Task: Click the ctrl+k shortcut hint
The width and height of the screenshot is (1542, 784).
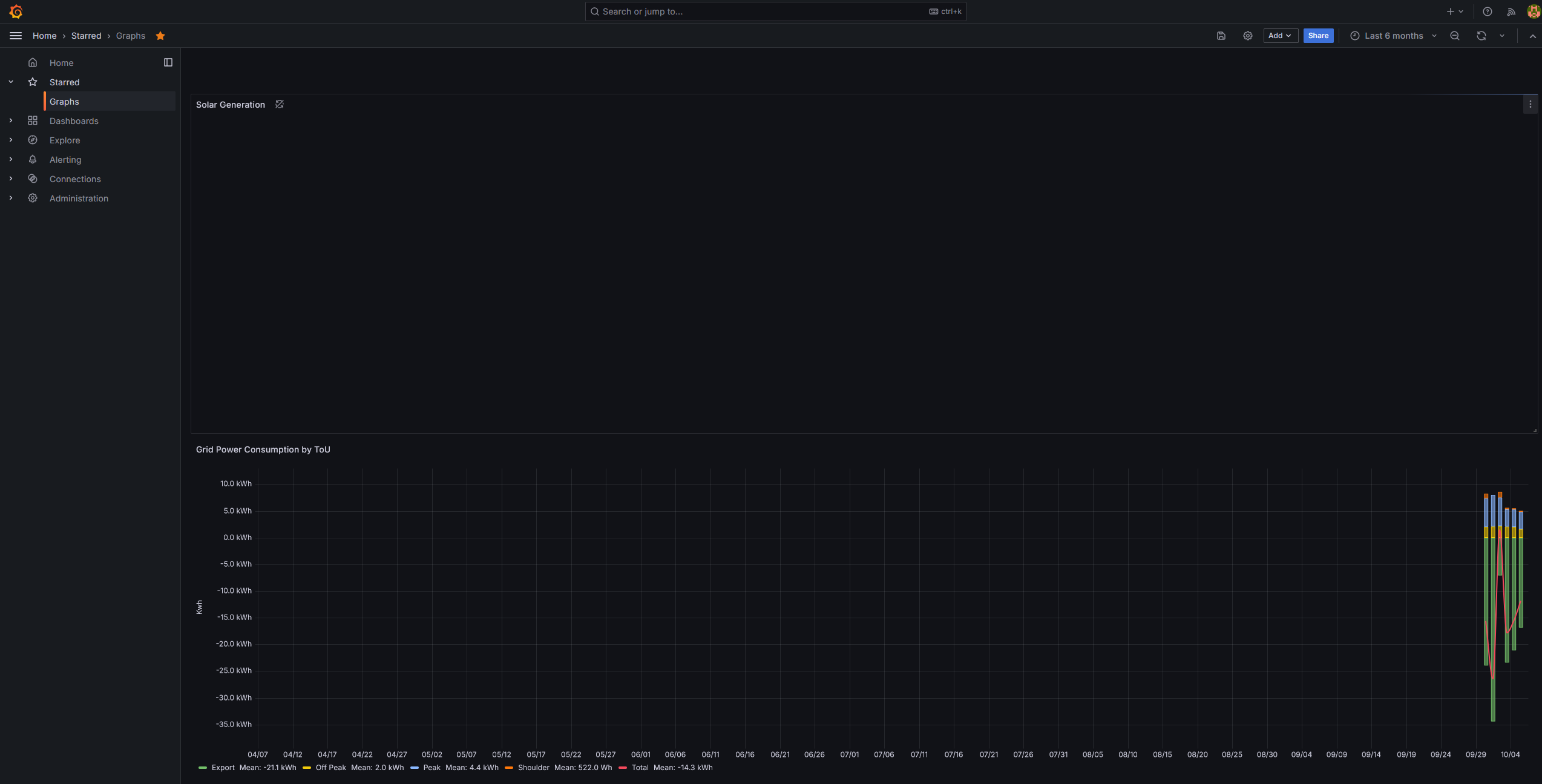Action: coord(945,11)
